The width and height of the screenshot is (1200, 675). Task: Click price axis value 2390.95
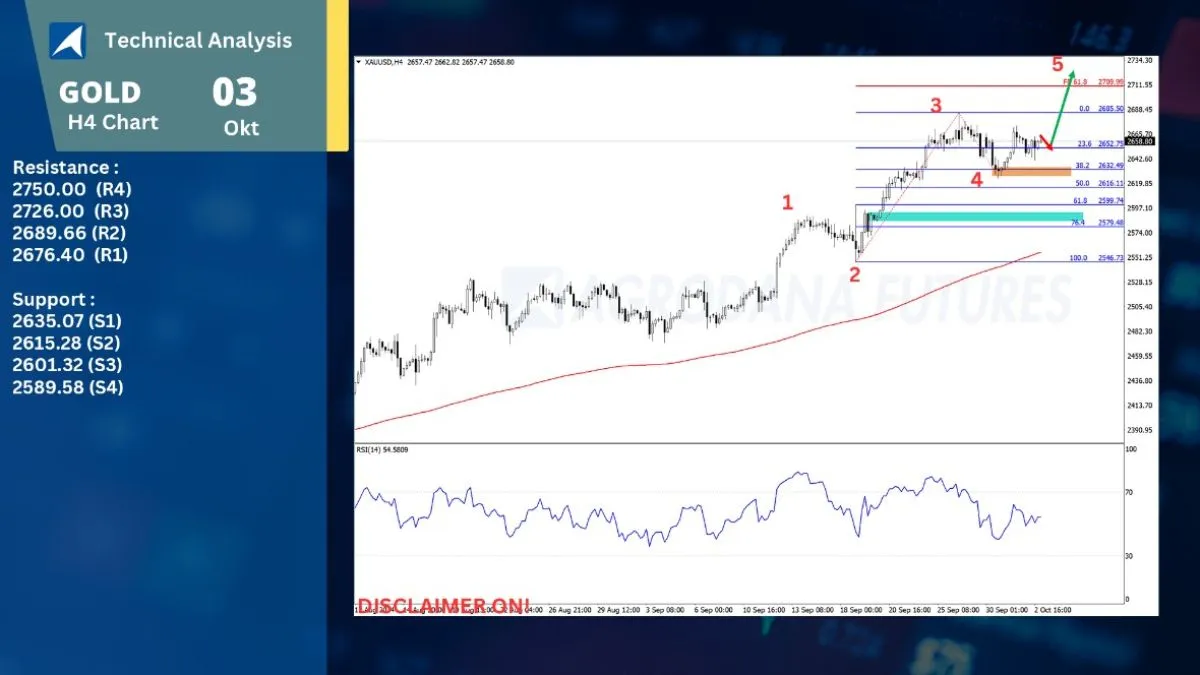click(x=1140, y=430)
